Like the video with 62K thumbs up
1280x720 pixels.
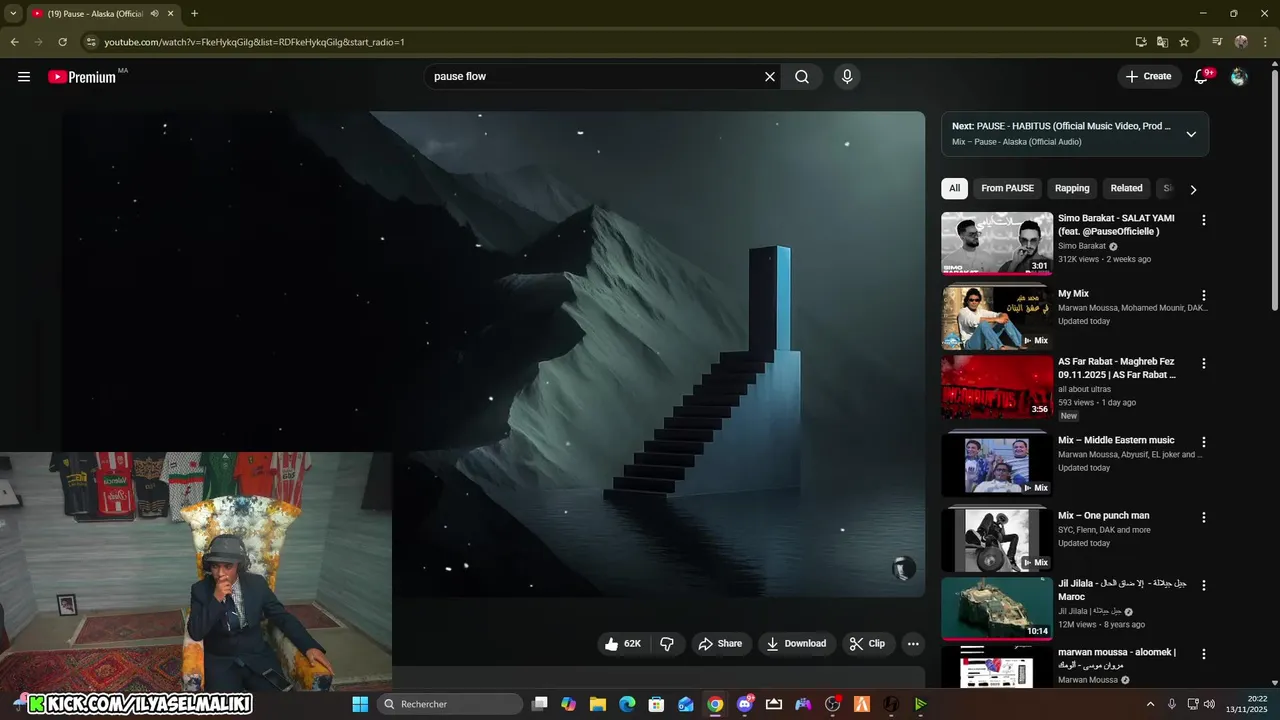[624, 644]
